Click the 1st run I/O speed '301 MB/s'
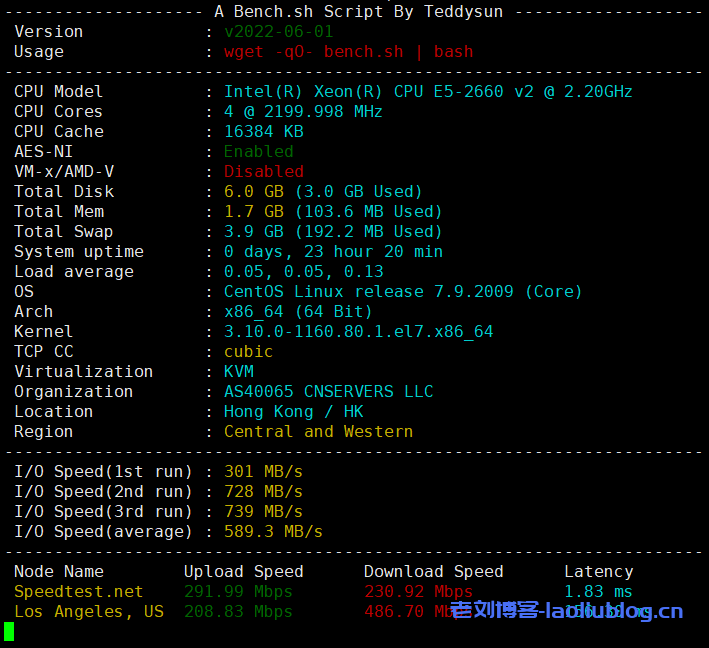The image size is (709, 648). [x=264, y=471]
